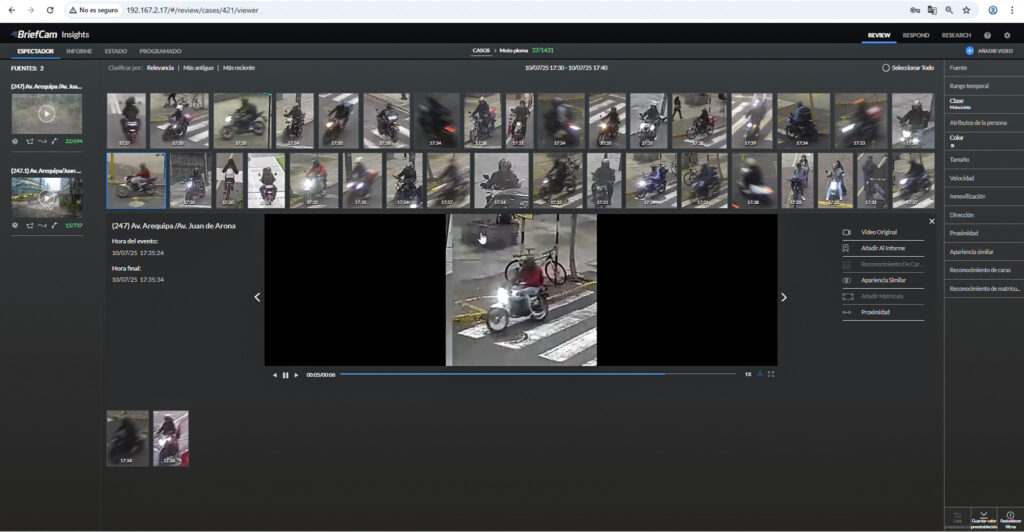Screen dimensions: 1024x532
Task: Pause the video with the pause icon
Action: (285, 375)
